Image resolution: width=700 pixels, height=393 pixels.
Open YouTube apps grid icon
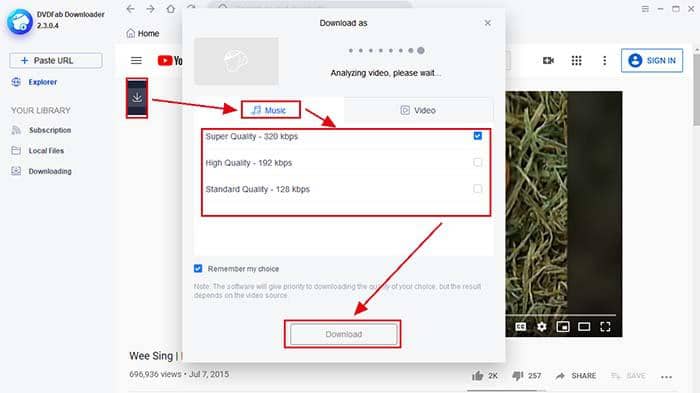[x=576, y=60]
